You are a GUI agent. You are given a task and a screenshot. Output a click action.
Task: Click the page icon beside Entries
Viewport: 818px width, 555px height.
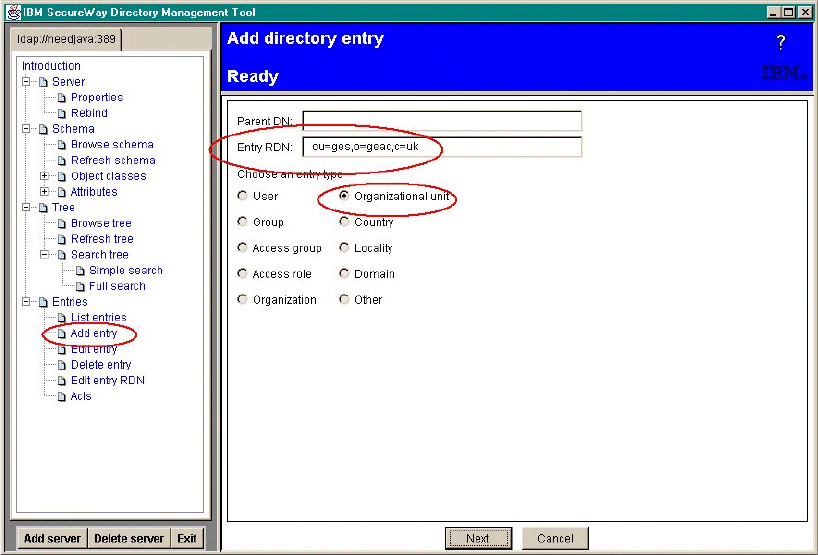[x=43, y=302]
